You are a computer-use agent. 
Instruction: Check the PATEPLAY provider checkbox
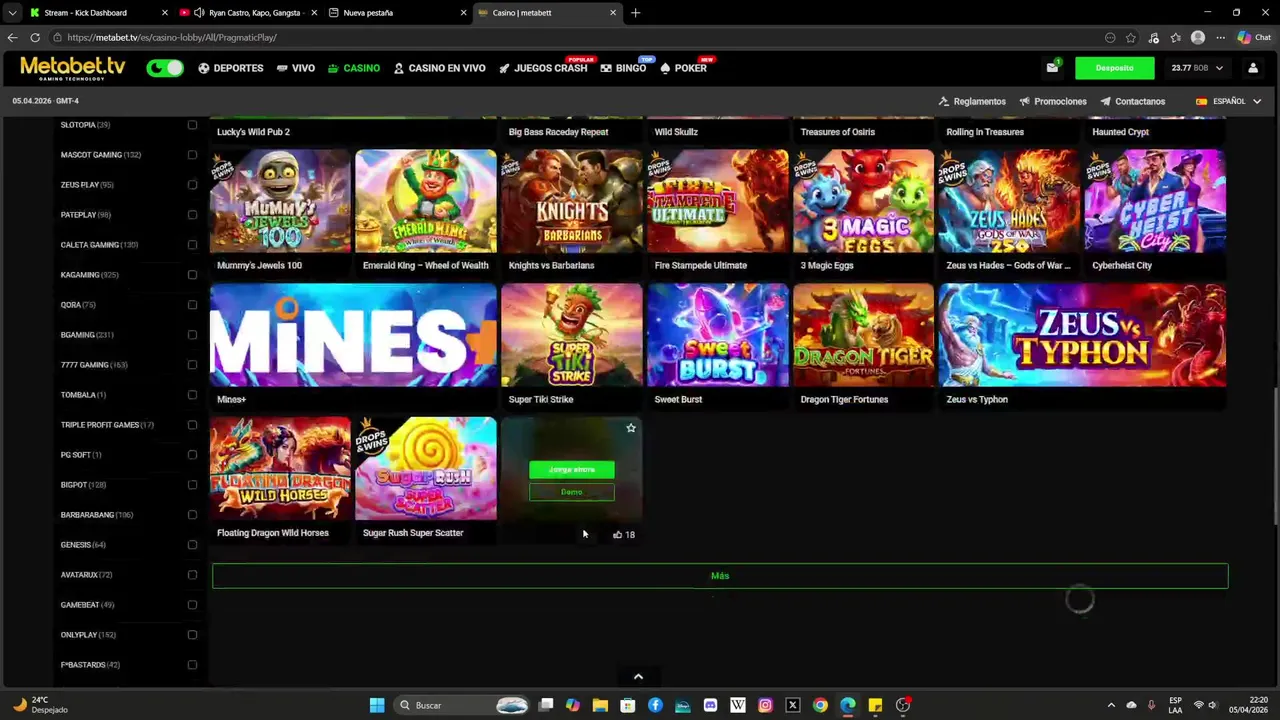(192, 215)
